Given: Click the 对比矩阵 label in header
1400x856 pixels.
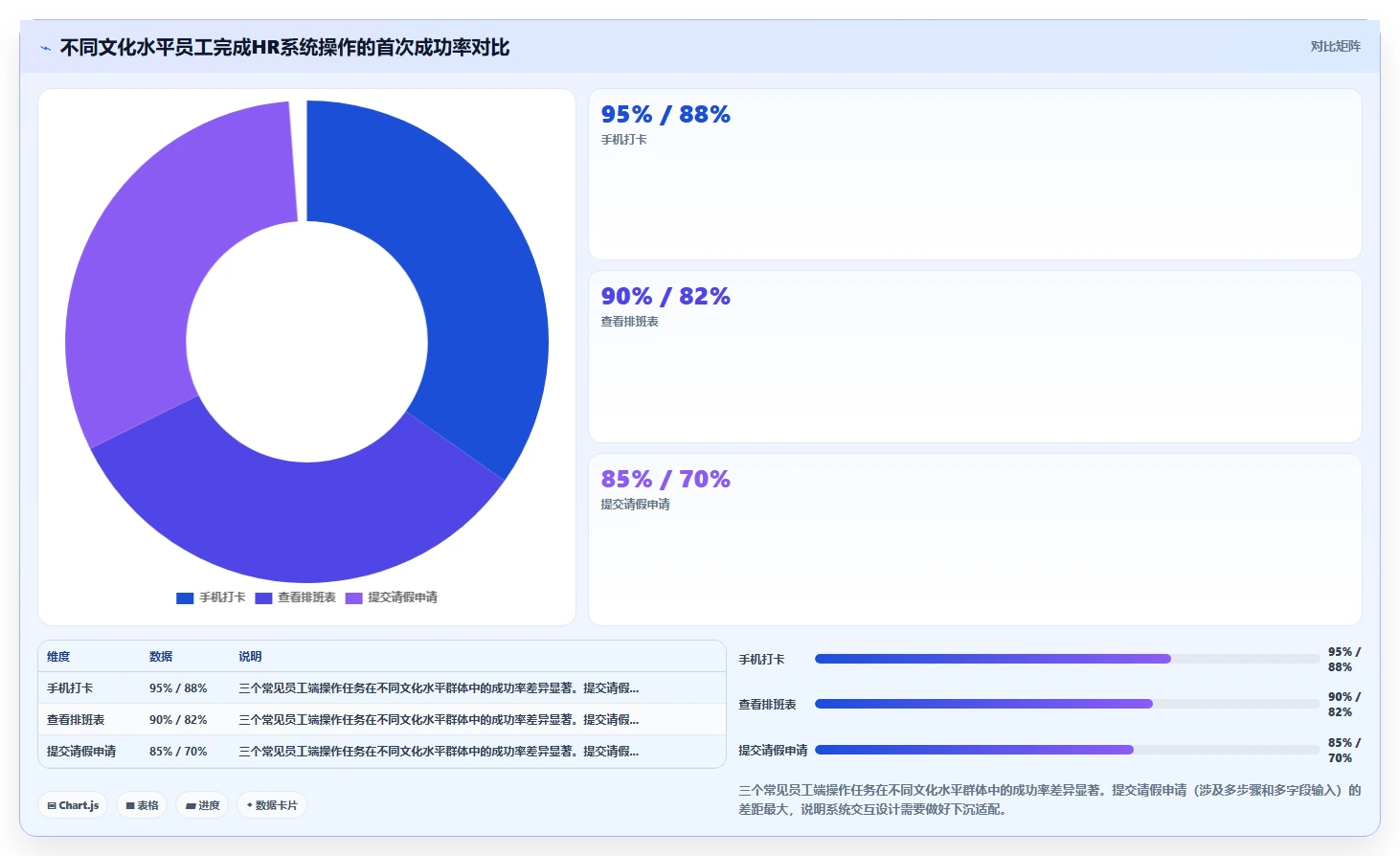Looking at the screenshot, I should pos(1335,47).
